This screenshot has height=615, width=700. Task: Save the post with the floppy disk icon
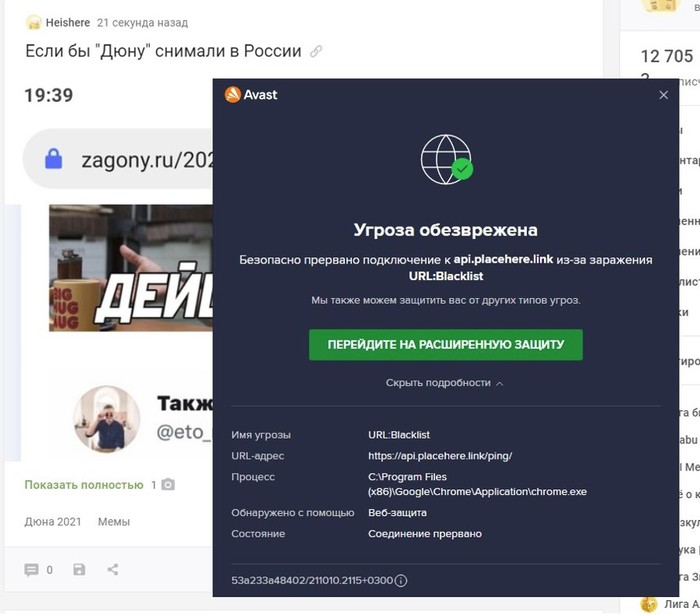point(79,569)
